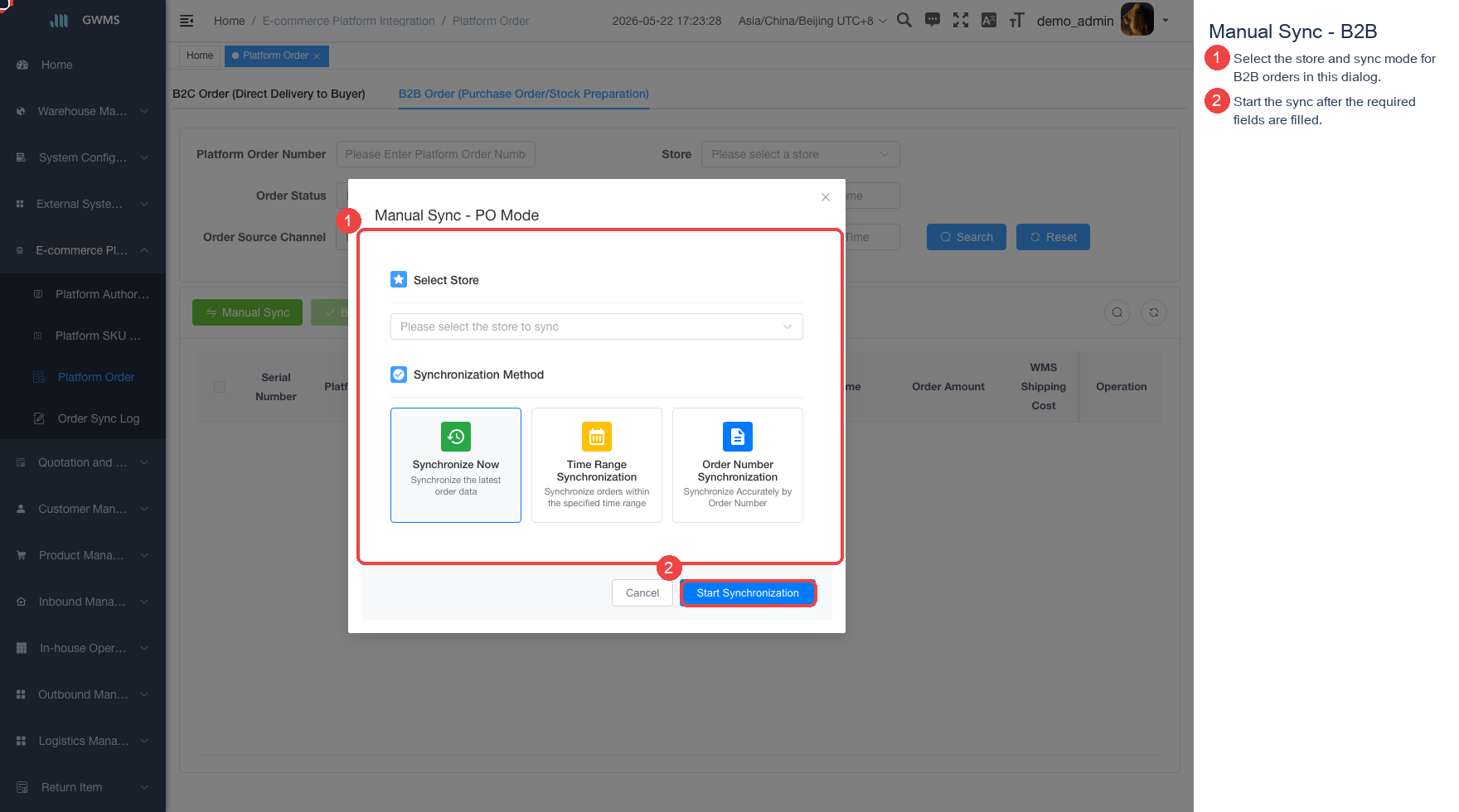Expand System Configuration sidebar menu
The height and width of the screenshot is (812, 1459).
83,157
